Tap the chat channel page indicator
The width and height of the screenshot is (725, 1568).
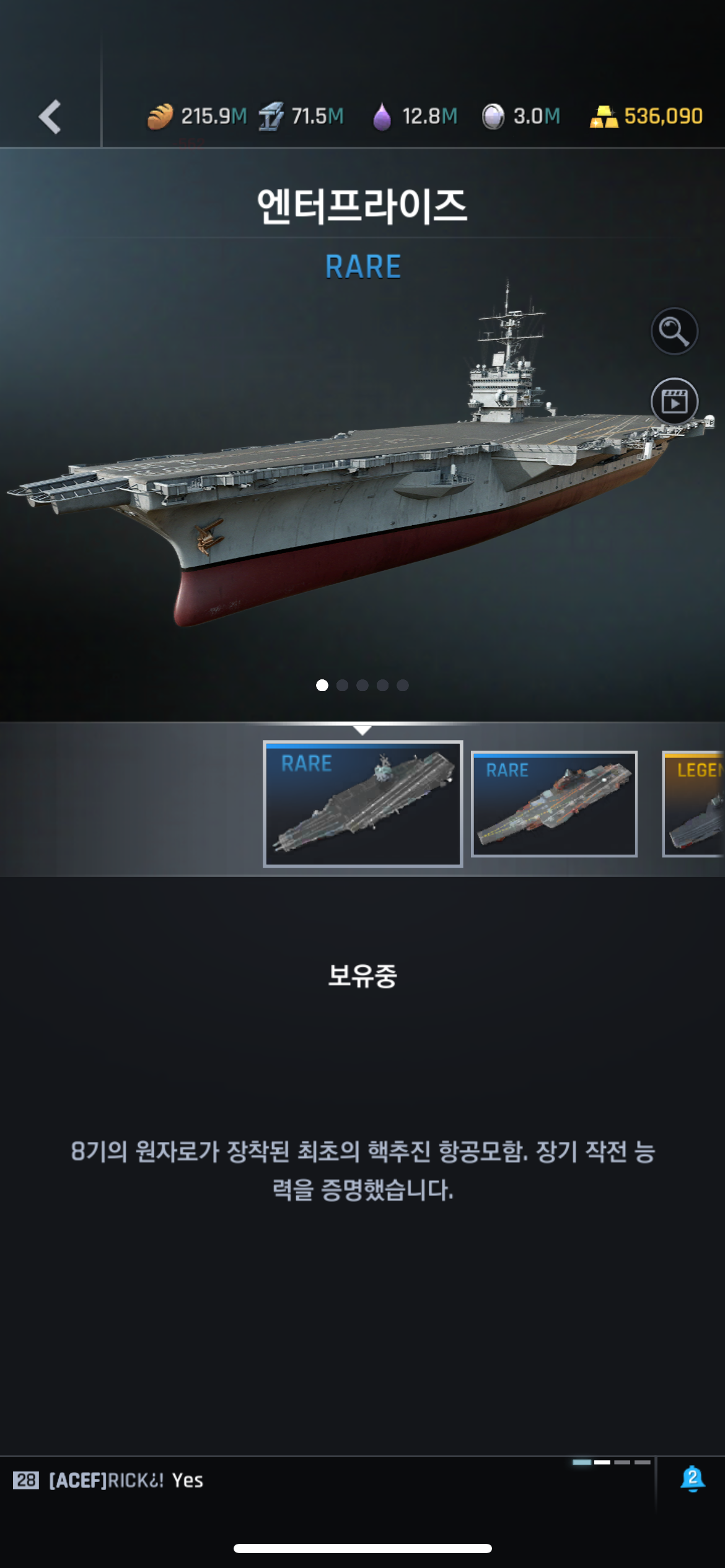click(x=612, y=1462)
